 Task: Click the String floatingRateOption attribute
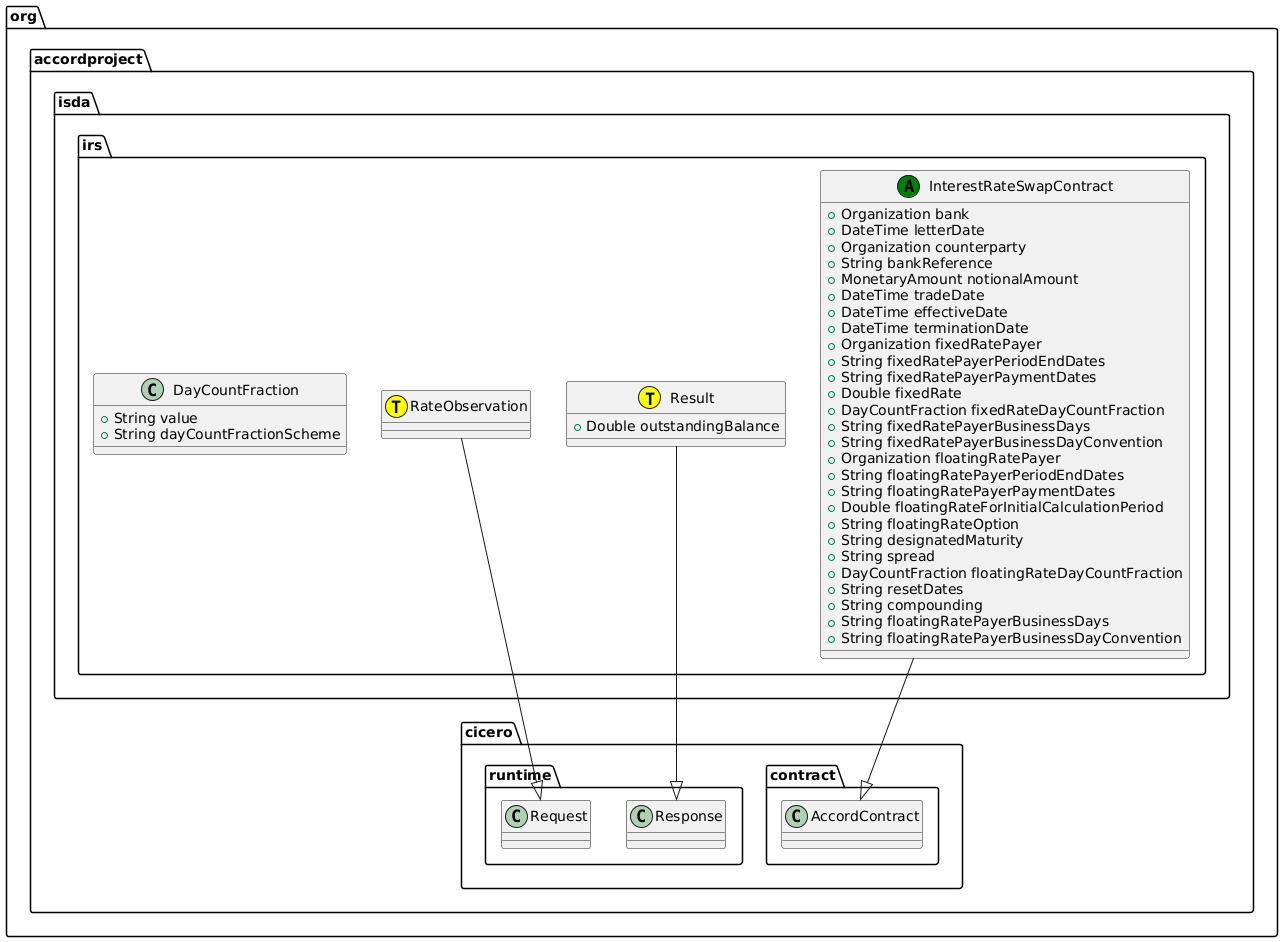point(929,524)
